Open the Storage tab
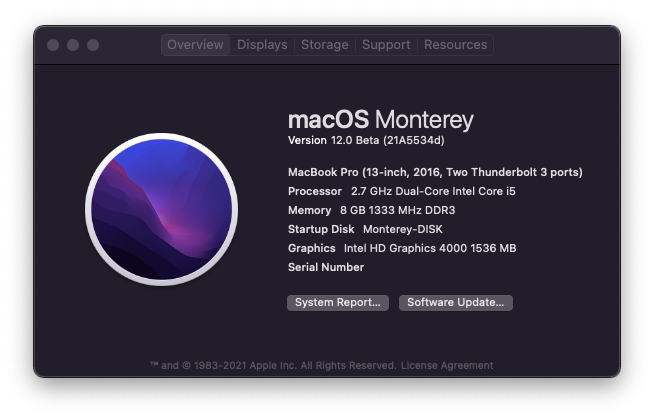 (324, 45)
